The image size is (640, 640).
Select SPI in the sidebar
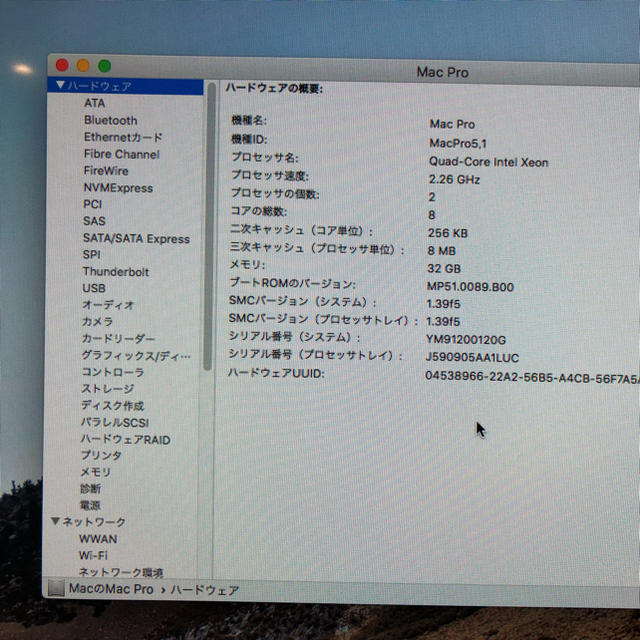click(x=91, y=254)
